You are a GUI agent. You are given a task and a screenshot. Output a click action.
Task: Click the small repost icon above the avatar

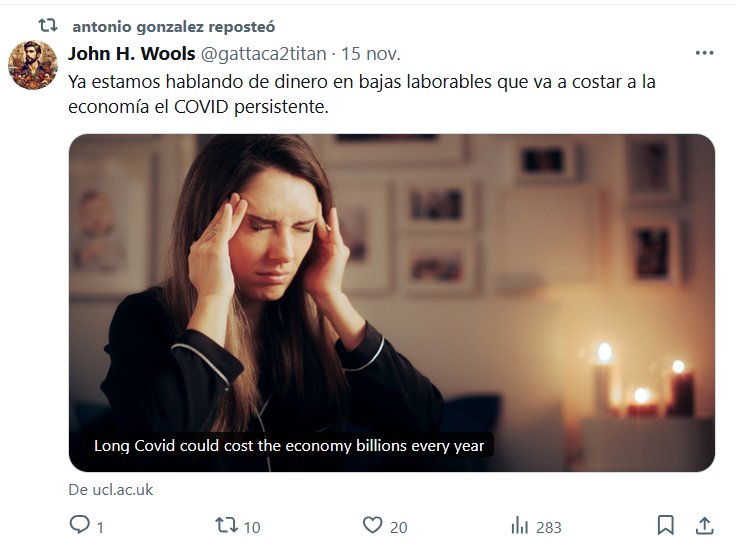(x=47, y=25)
